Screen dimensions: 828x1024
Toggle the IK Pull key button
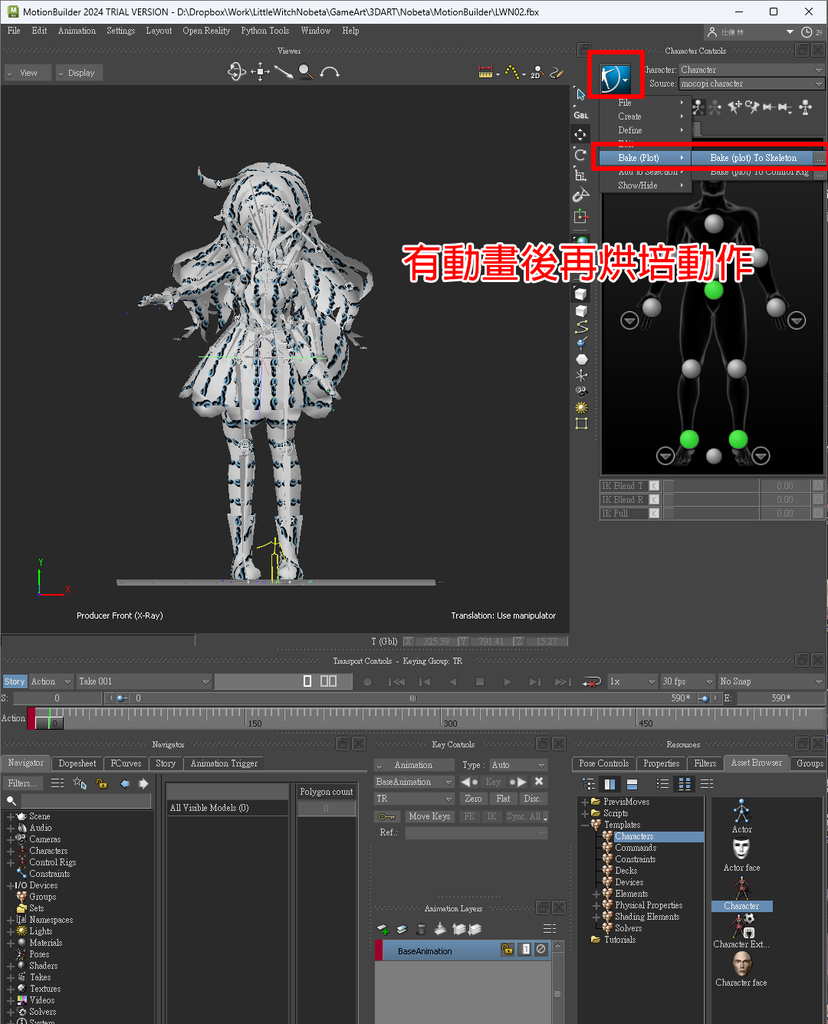pos(654,513)
